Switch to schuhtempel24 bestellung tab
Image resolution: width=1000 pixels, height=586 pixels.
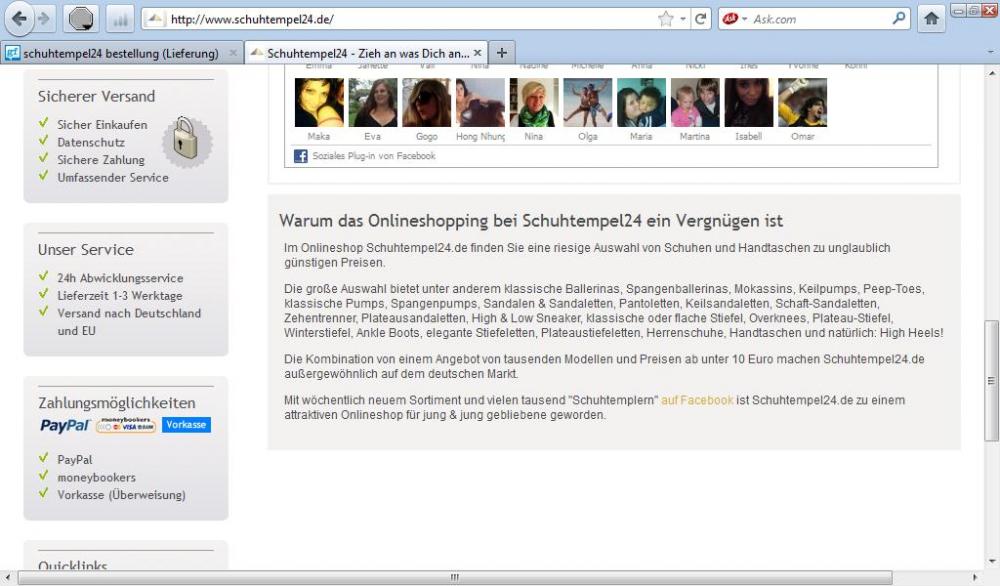(x=121, y=54)
